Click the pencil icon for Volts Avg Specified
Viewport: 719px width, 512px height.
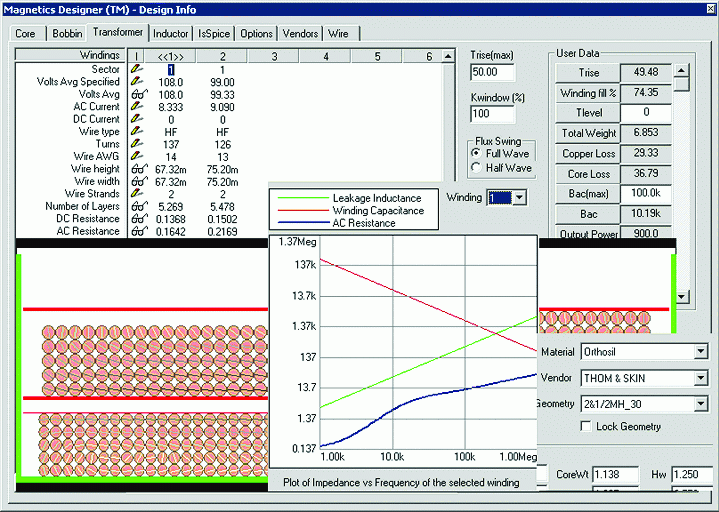click(138, 81)
